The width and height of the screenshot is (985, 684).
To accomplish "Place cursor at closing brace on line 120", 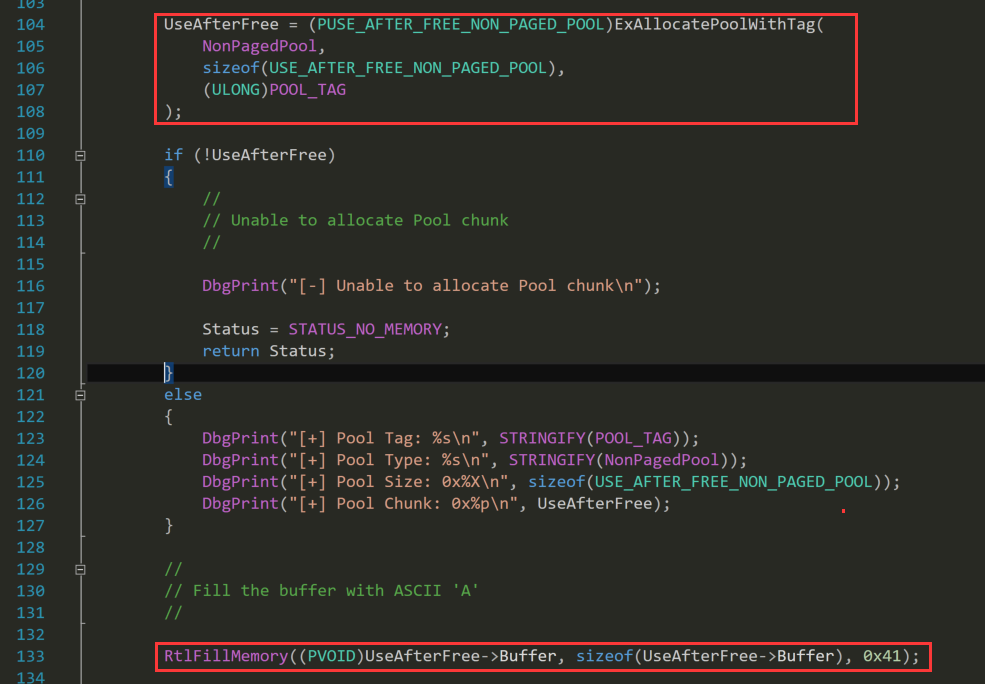I will pos(168,373).
